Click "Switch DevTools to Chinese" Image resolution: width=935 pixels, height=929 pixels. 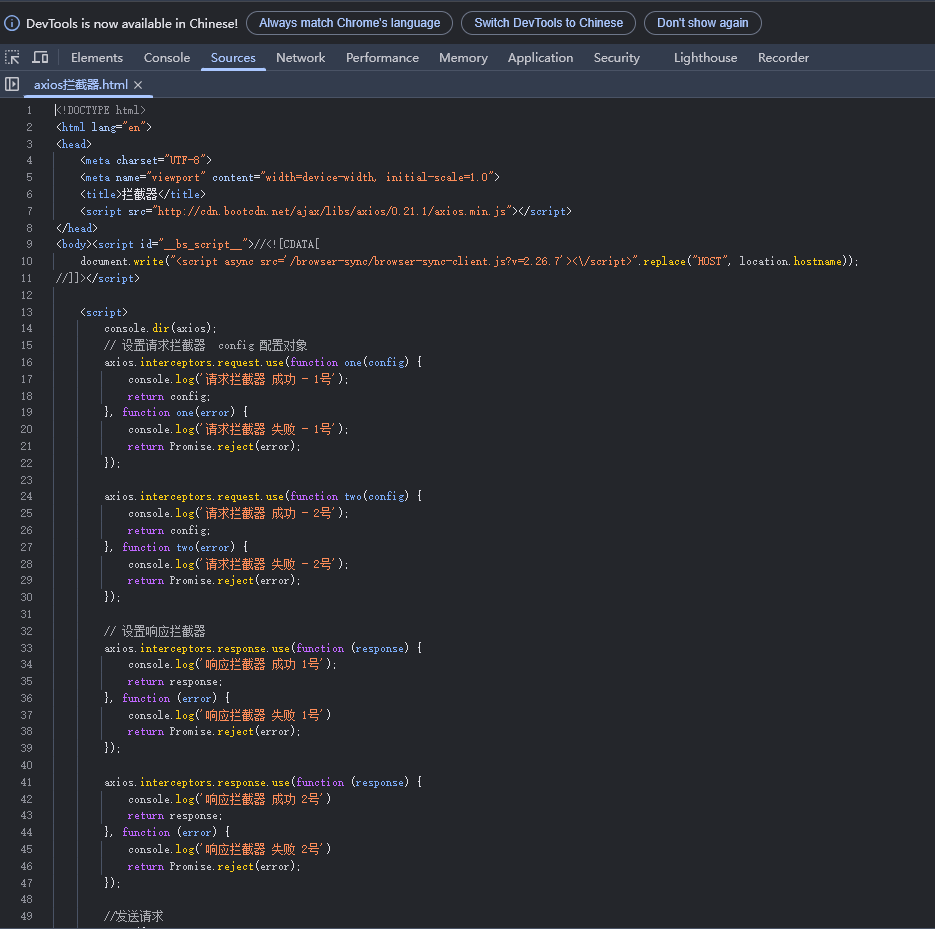point(548,22)
